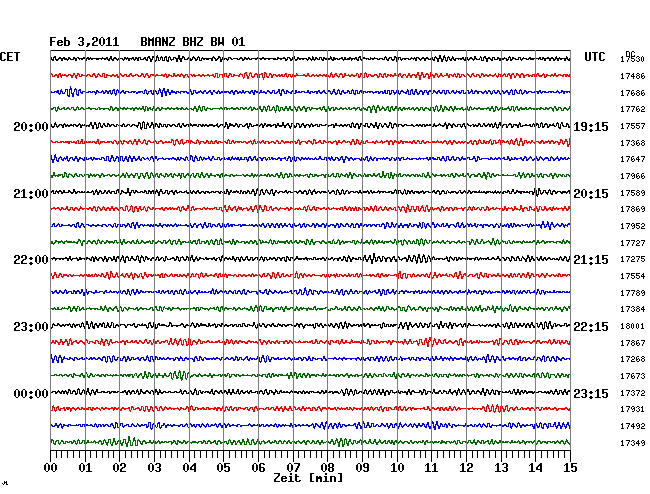Click the '15' minute axis label
This screenshot has width=650, height=494.
point(570,468)
